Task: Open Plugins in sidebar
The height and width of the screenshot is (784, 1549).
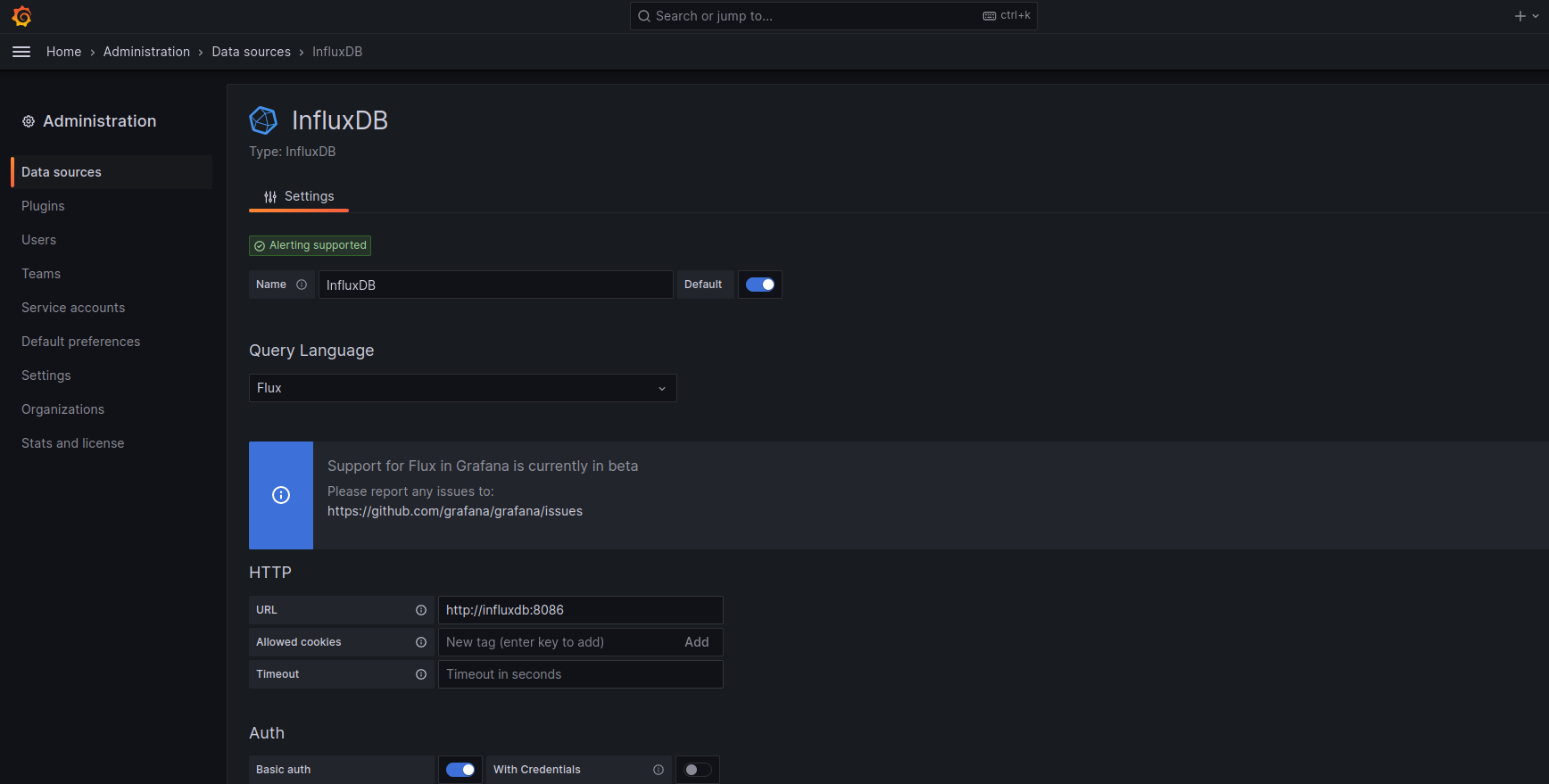Action: tap(43, 206)
